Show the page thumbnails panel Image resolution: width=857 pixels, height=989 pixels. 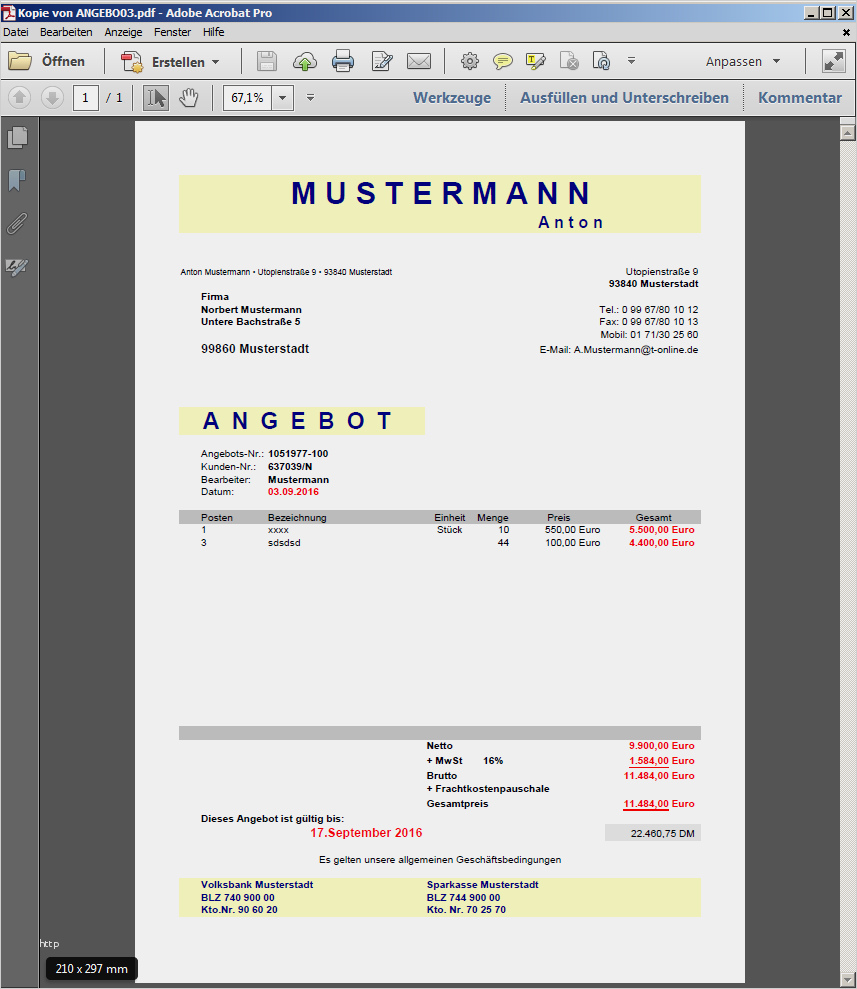click(x=17, y=137)
